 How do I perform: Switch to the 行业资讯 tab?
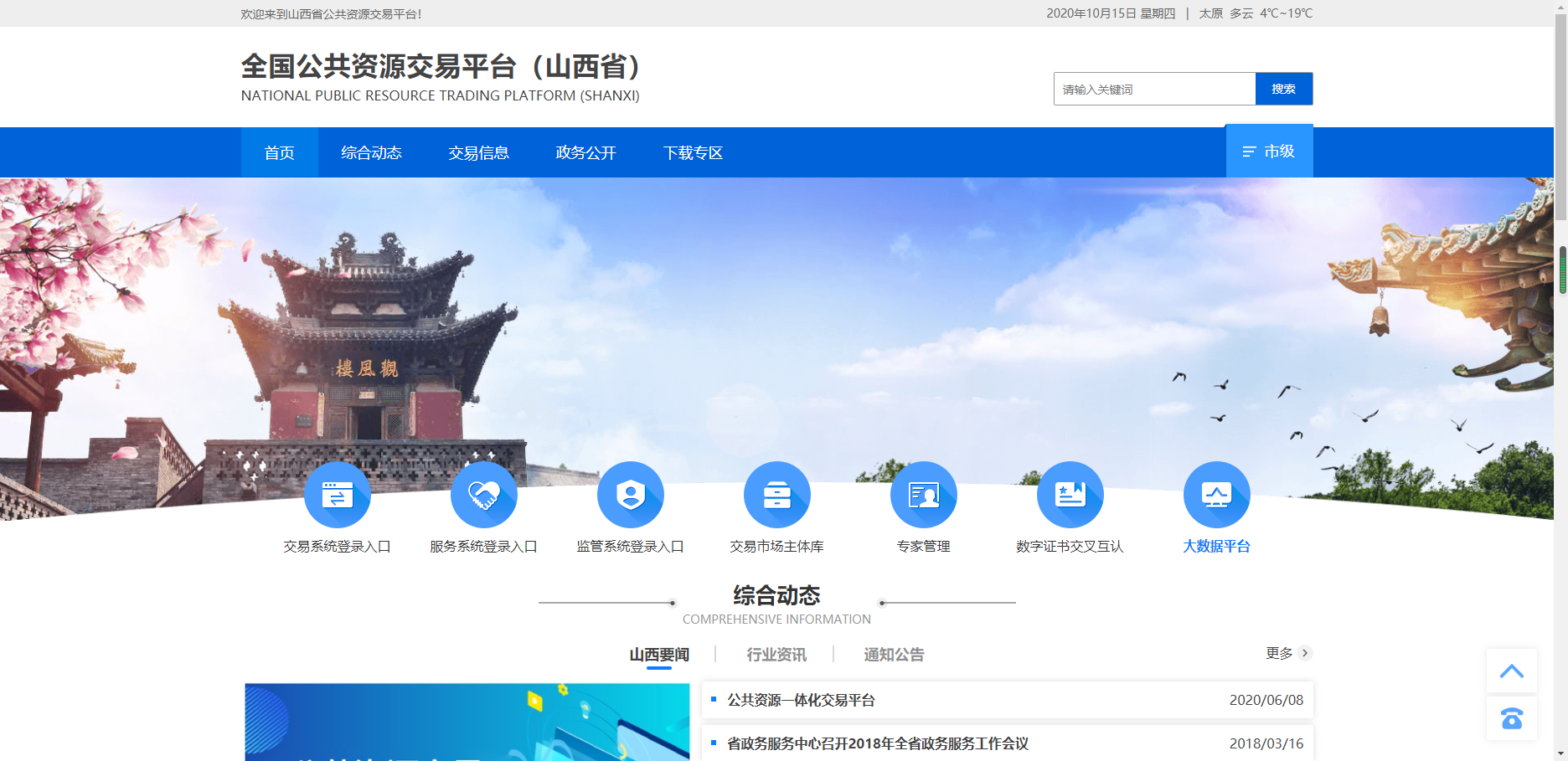point(776,655)
